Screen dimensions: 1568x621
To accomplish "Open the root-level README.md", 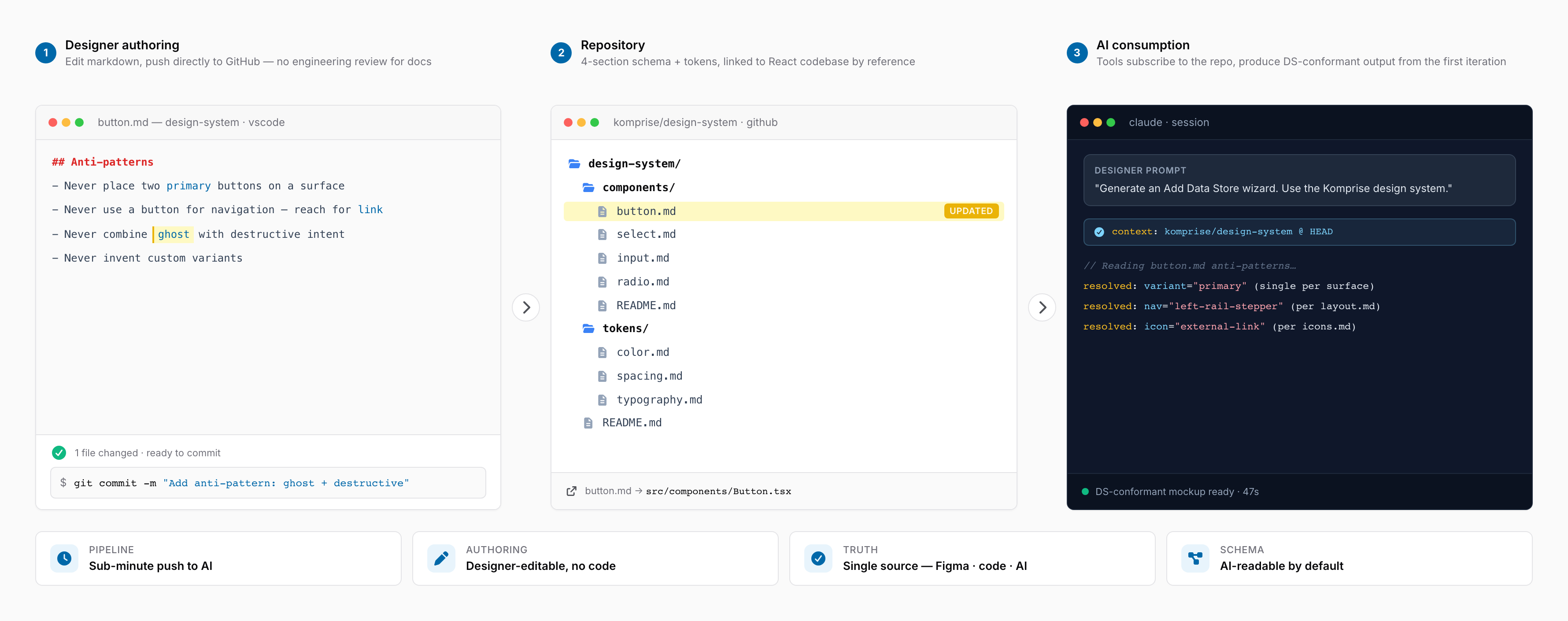I will [632, 422].
